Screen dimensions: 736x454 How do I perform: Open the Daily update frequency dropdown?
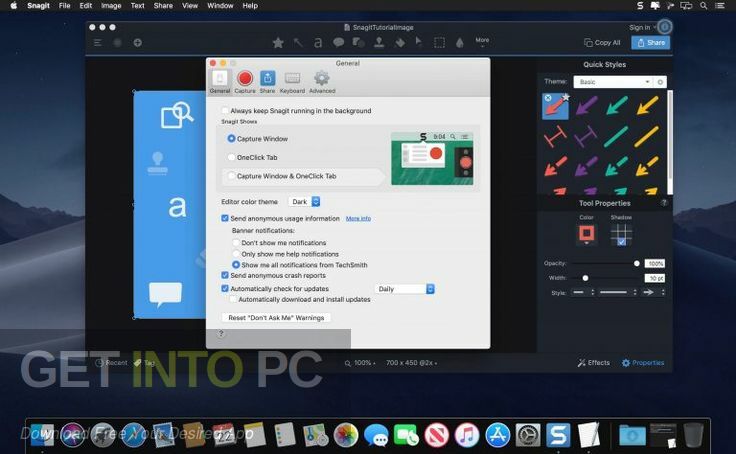tap(405, 289)
